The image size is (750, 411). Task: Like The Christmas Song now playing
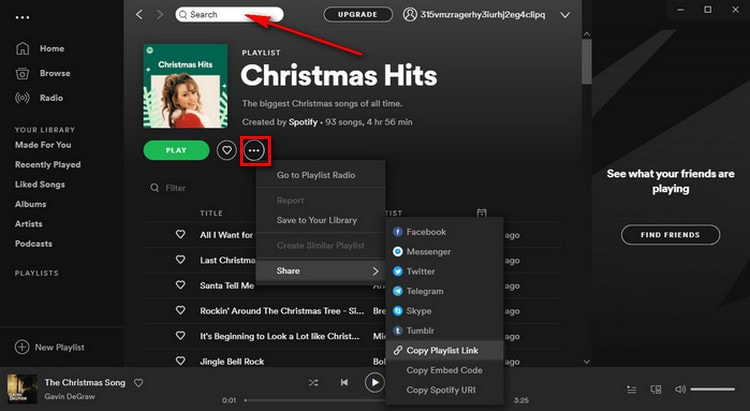138,383
